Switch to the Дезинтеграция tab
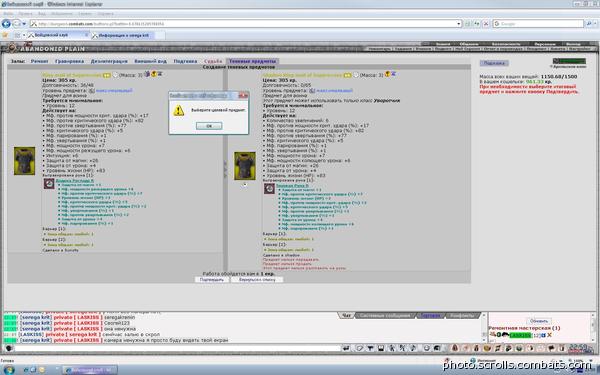600x375 pixels. coord(109,61)
